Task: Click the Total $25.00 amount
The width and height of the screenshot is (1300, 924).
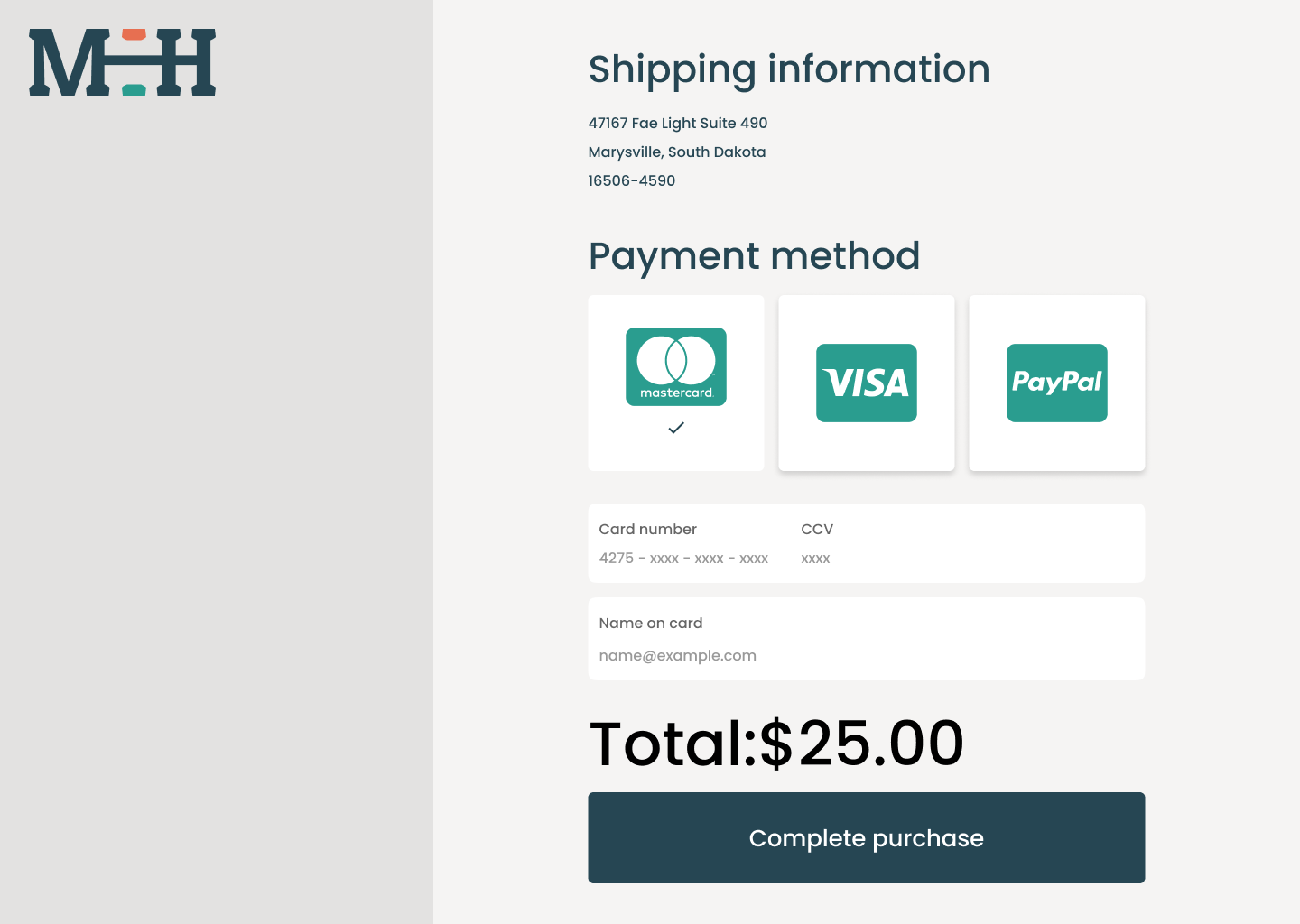Action: (775, 742)
